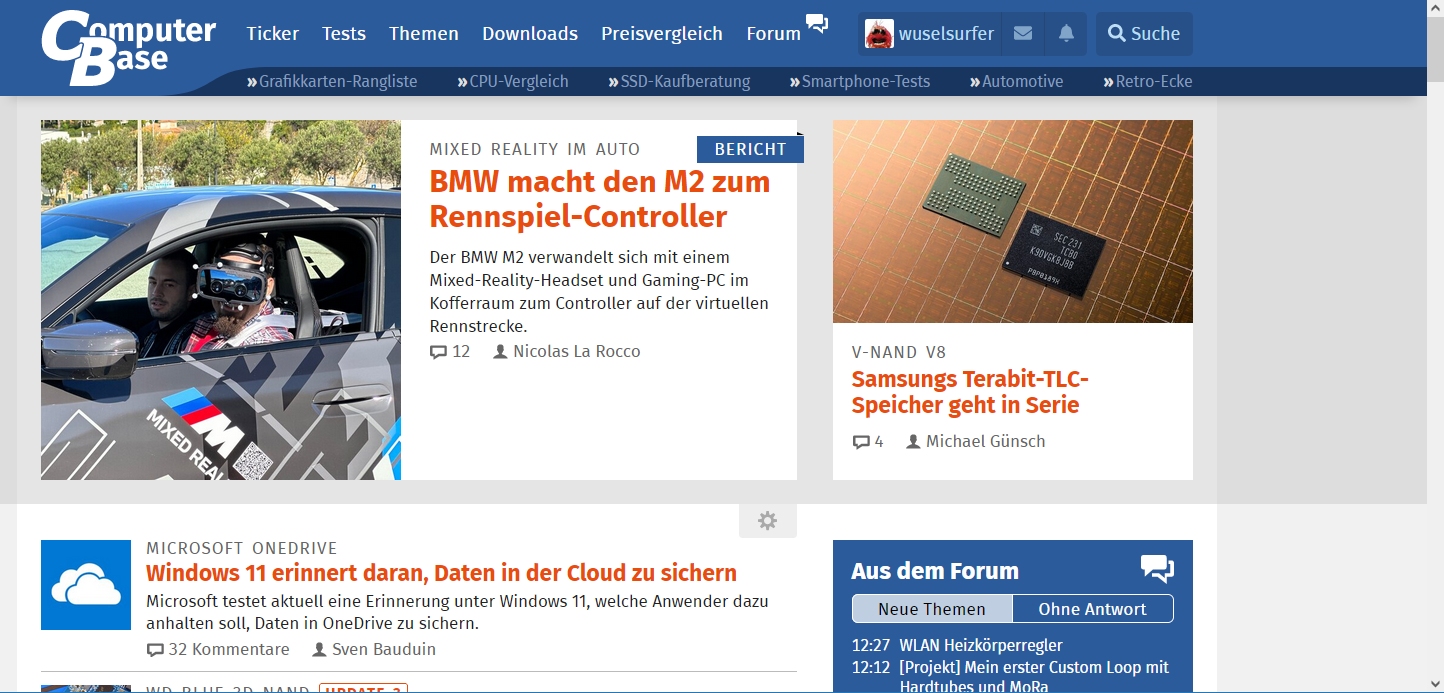Open the Tests menu
The image size is (1444, 693).
pyautogui.click(x=344, y=33)
